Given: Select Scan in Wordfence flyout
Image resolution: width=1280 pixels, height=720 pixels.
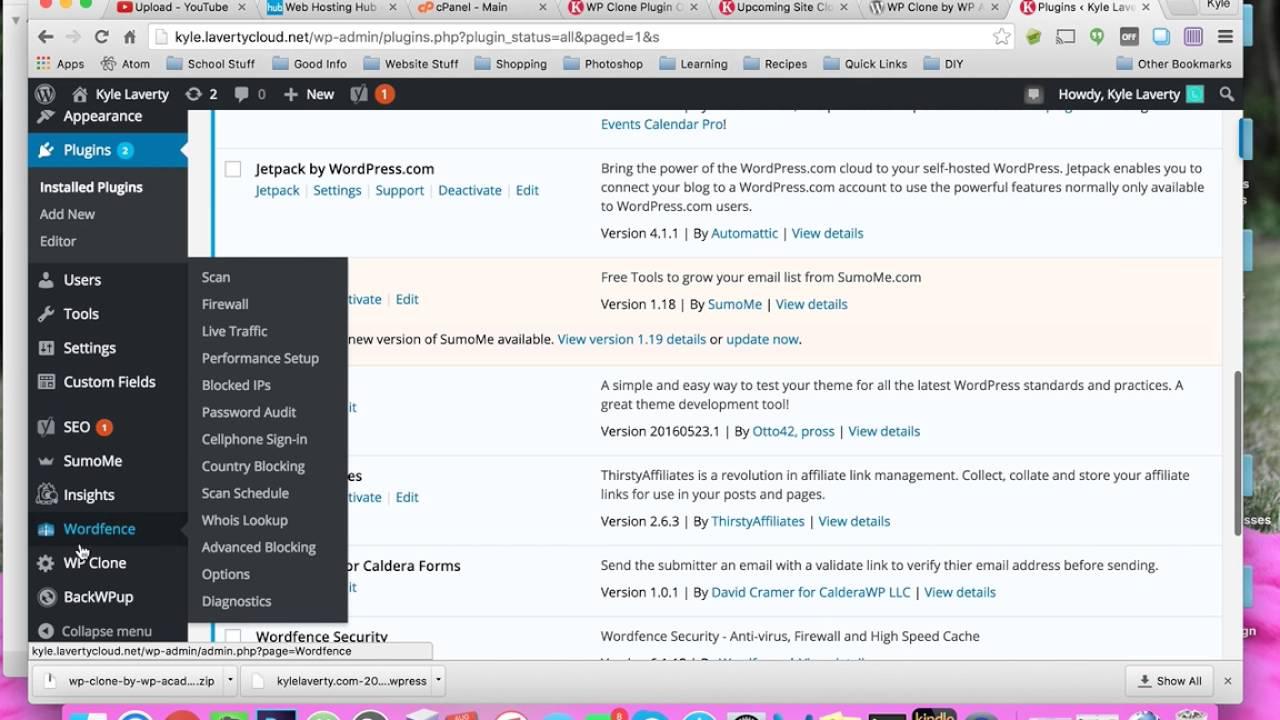Looking at the screenshot, I should click(x=216, y=277).
